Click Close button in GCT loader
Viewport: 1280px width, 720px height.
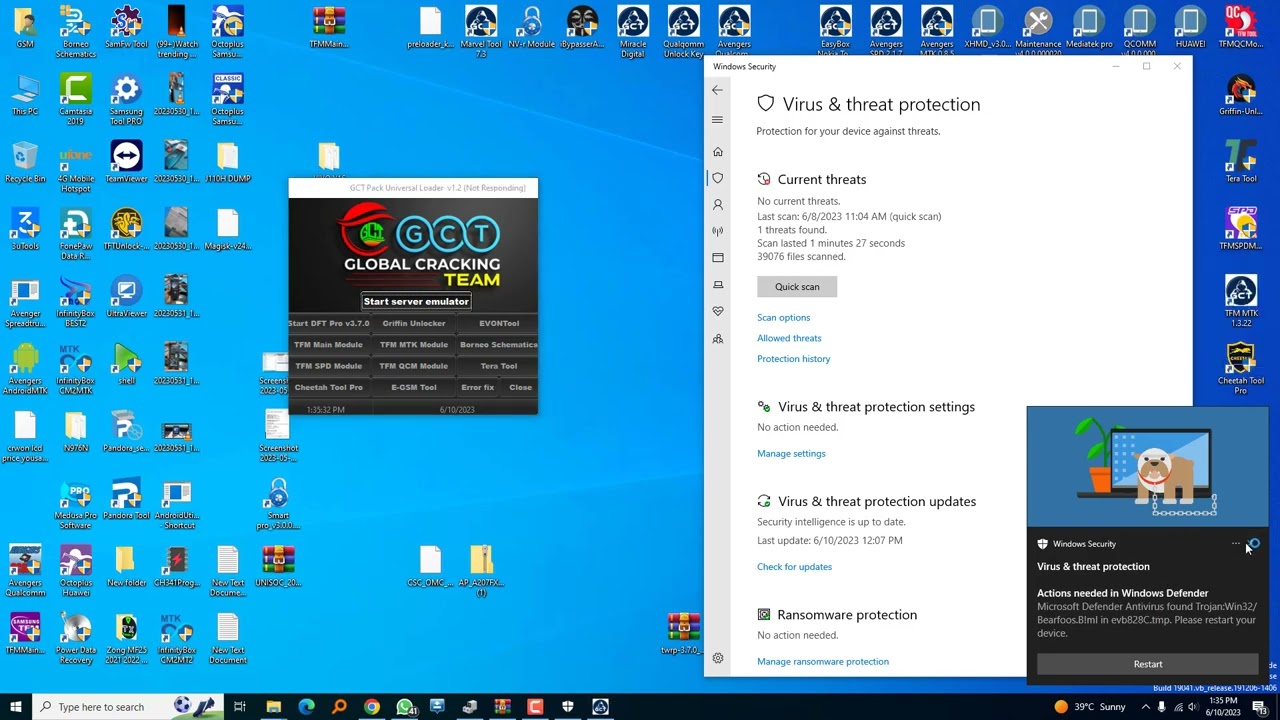520,387
